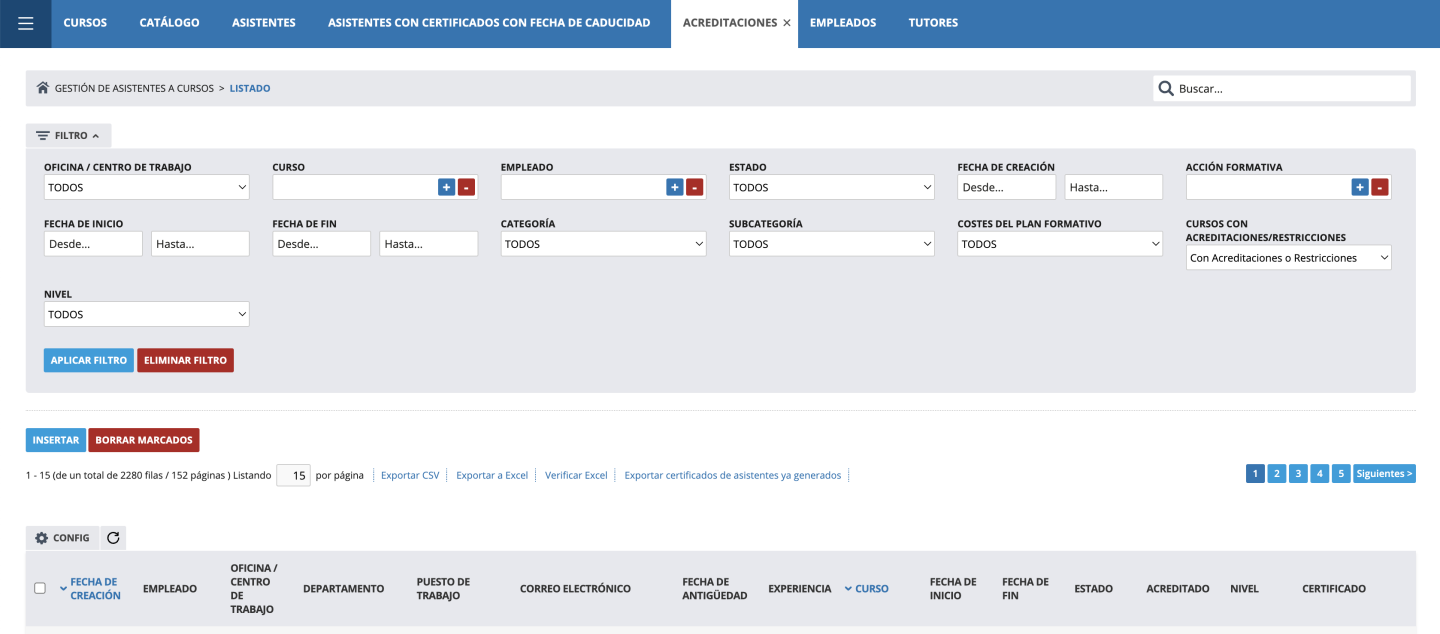Click the table refresh icon

click(x=113, y=538)
